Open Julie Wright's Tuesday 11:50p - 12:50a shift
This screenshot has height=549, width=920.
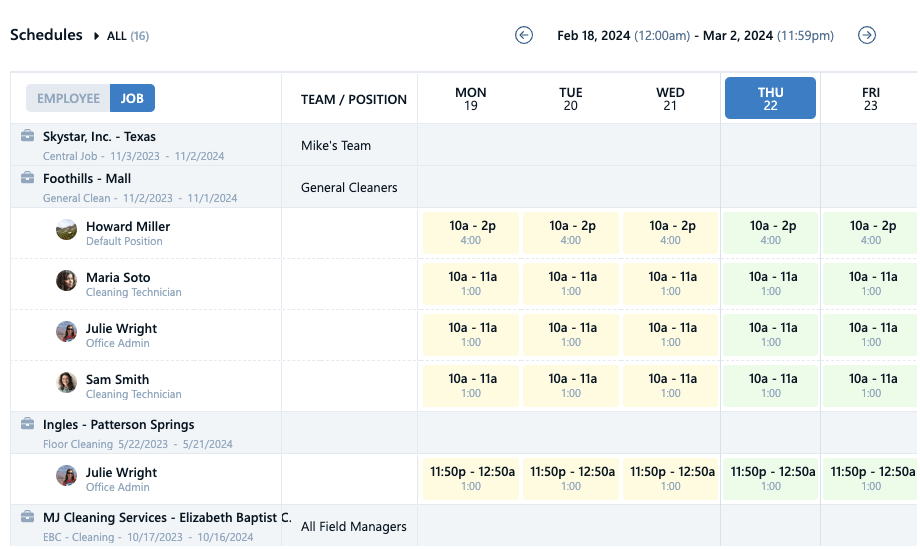(571, 478)
